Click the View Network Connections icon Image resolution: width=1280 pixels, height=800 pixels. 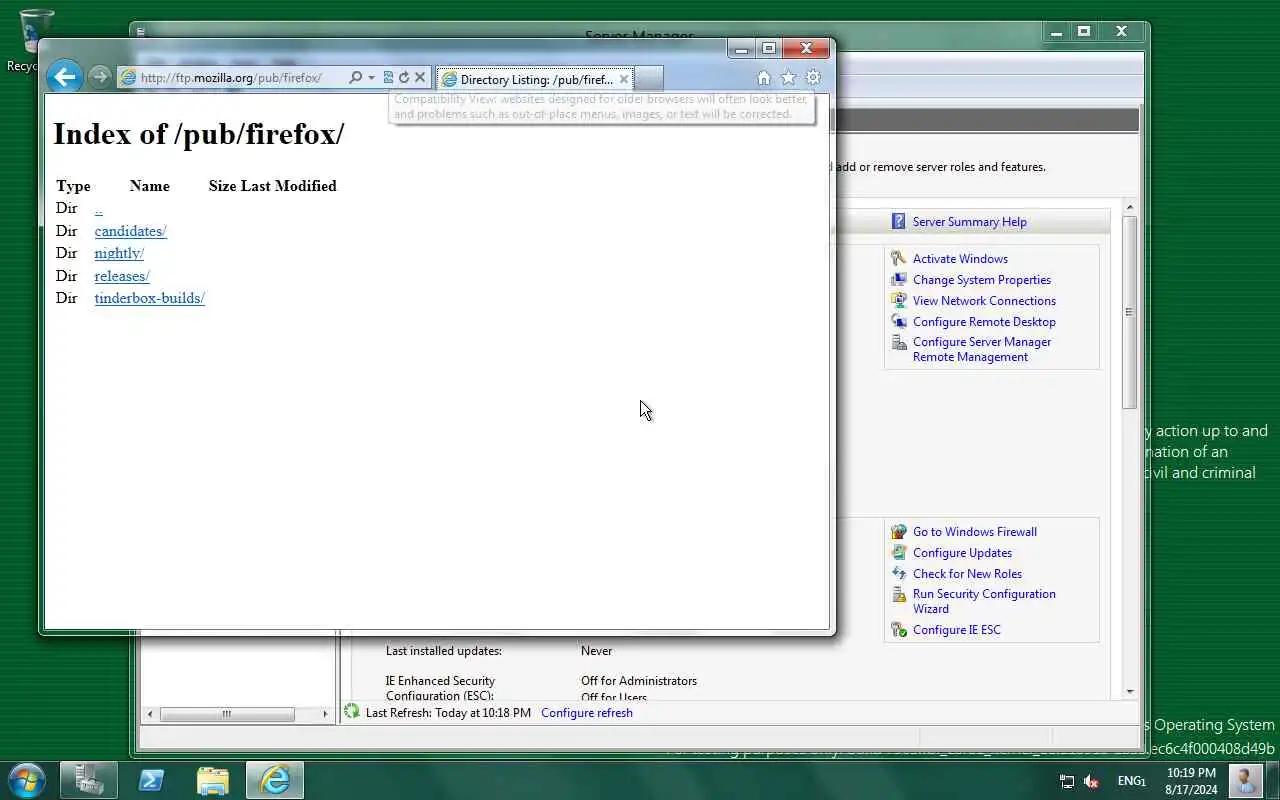coord(898,301)
